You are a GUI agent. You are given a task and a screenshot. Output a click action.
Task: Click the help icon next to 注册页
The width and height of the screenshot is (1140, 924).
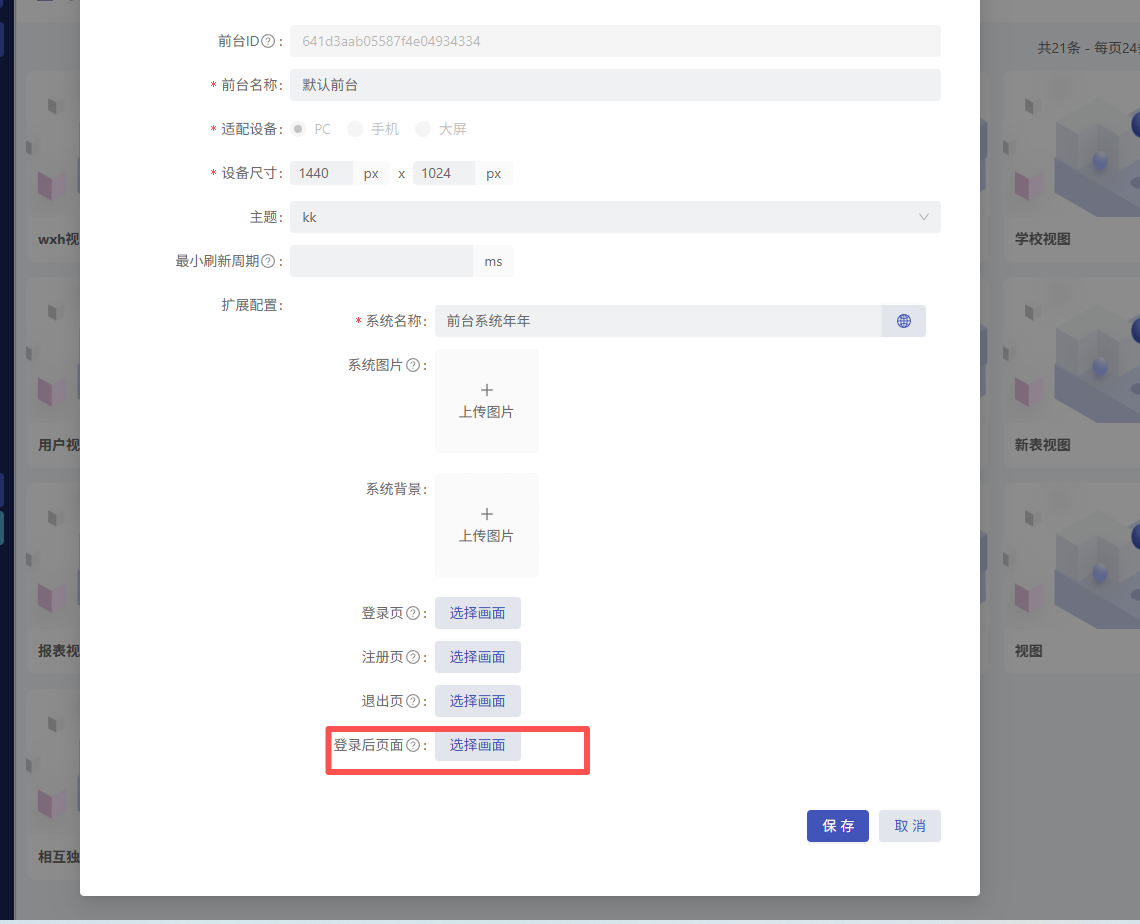pyautogui.click(x=413, y=657)
